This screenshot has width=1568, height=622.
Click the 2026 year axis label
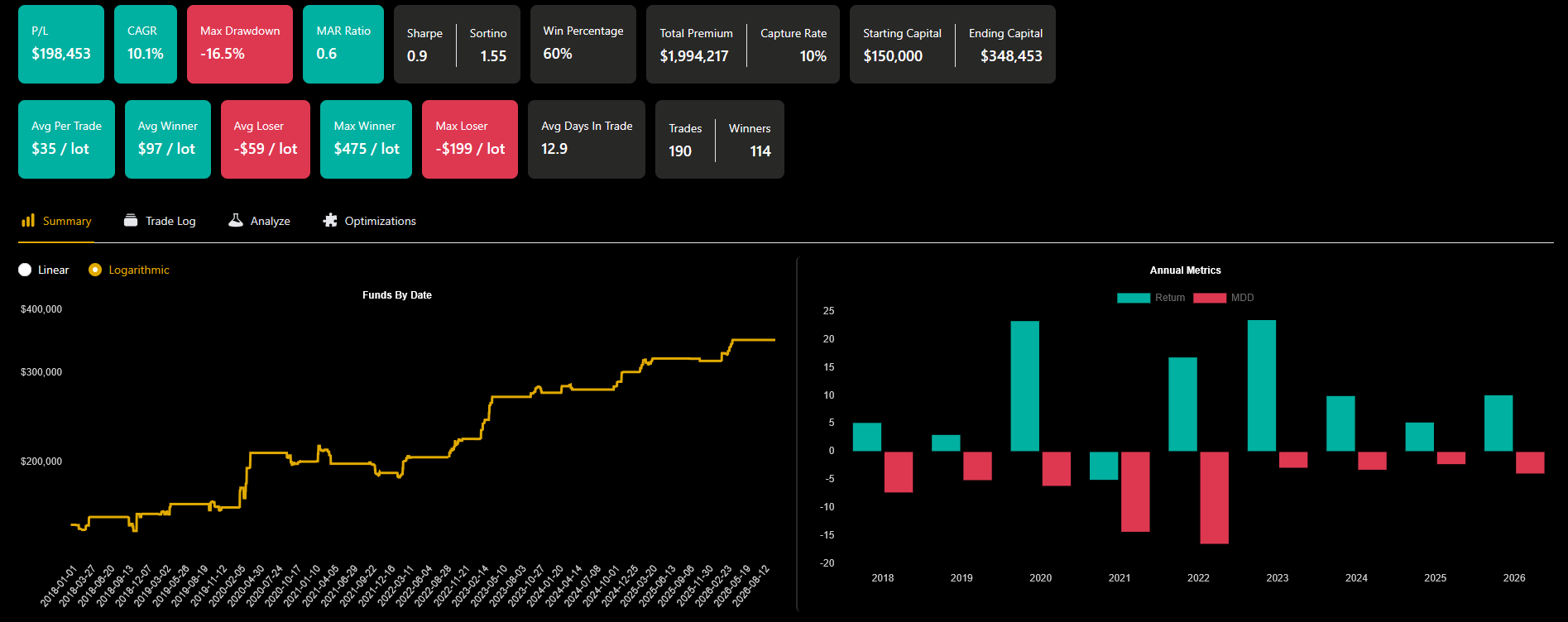(1514, 578)
